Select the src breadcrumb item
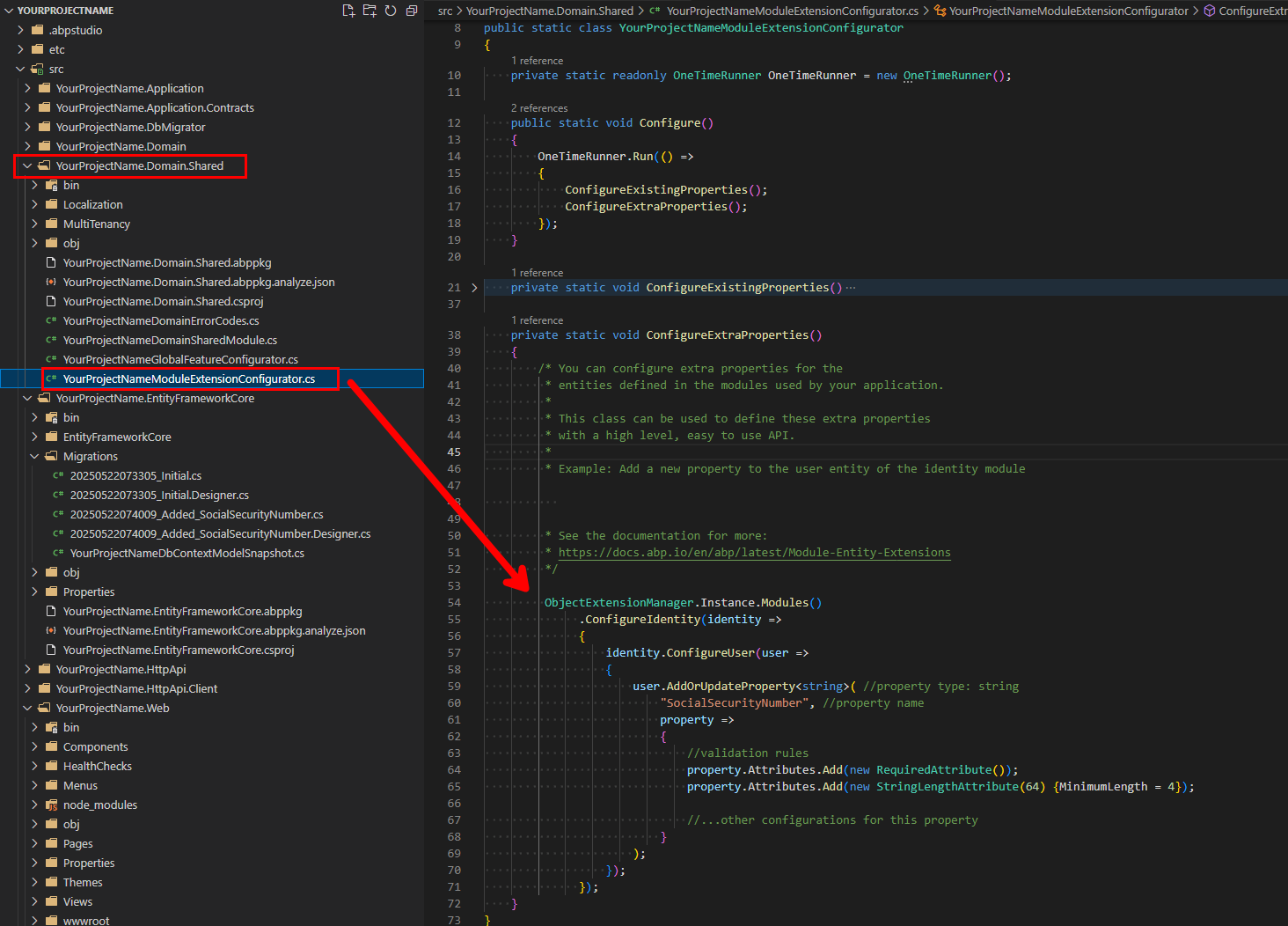 tap(445, 11)
